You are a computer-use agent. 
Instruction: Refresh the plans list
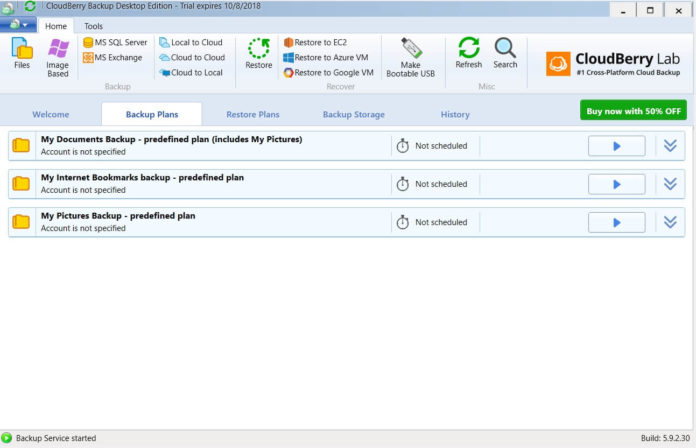point(469,53)
